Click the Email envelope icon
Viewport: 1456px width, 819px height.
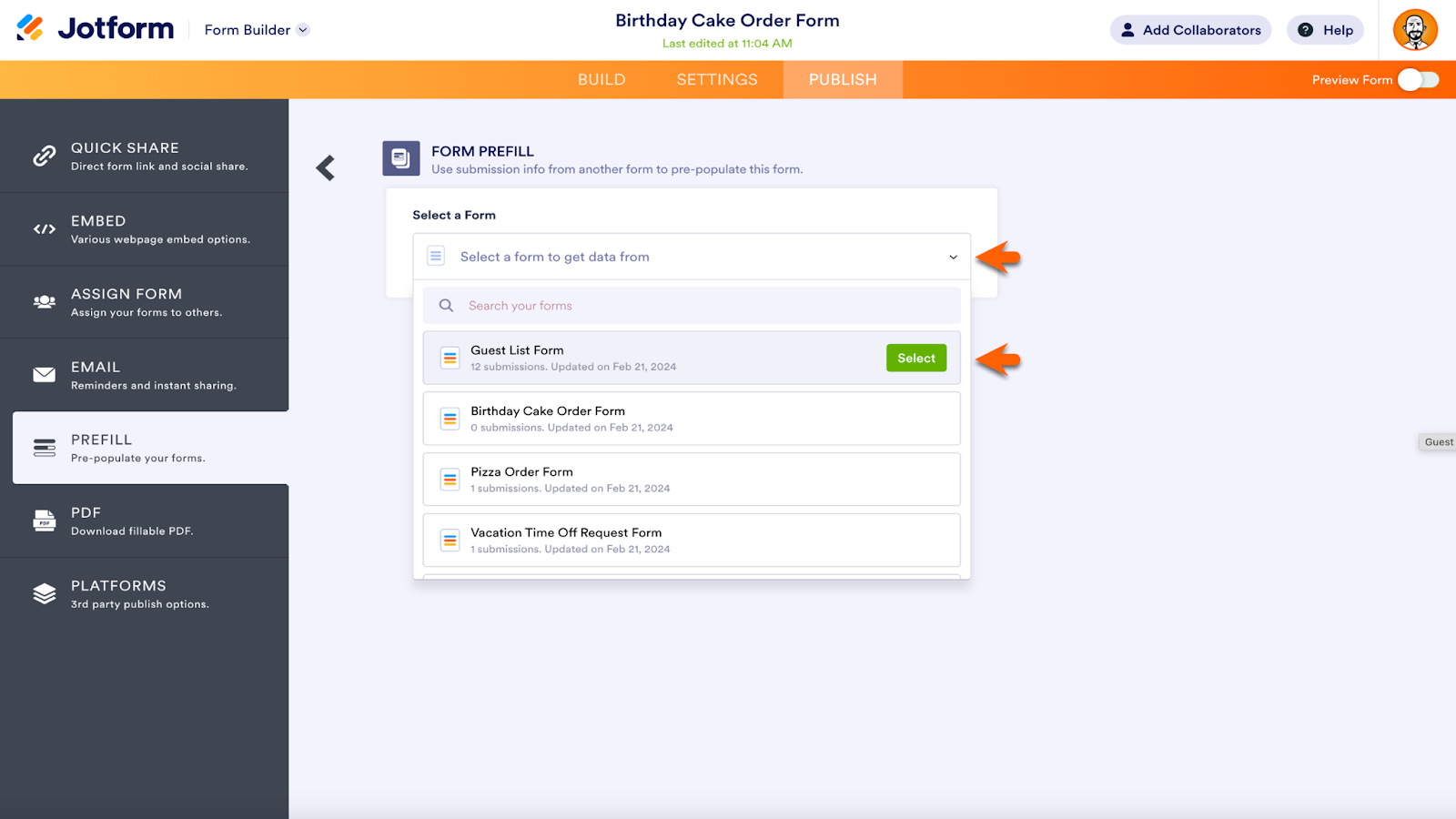click(44, 375)
